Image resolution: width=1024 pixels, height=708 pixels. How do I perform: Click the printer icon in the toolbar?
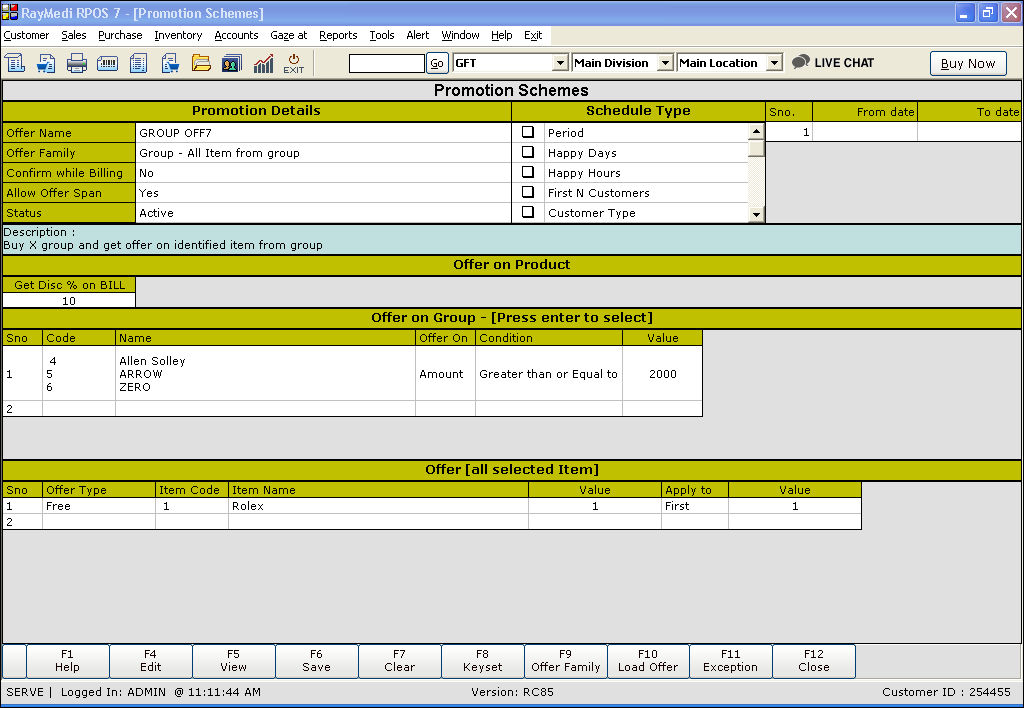pos(77,63)
